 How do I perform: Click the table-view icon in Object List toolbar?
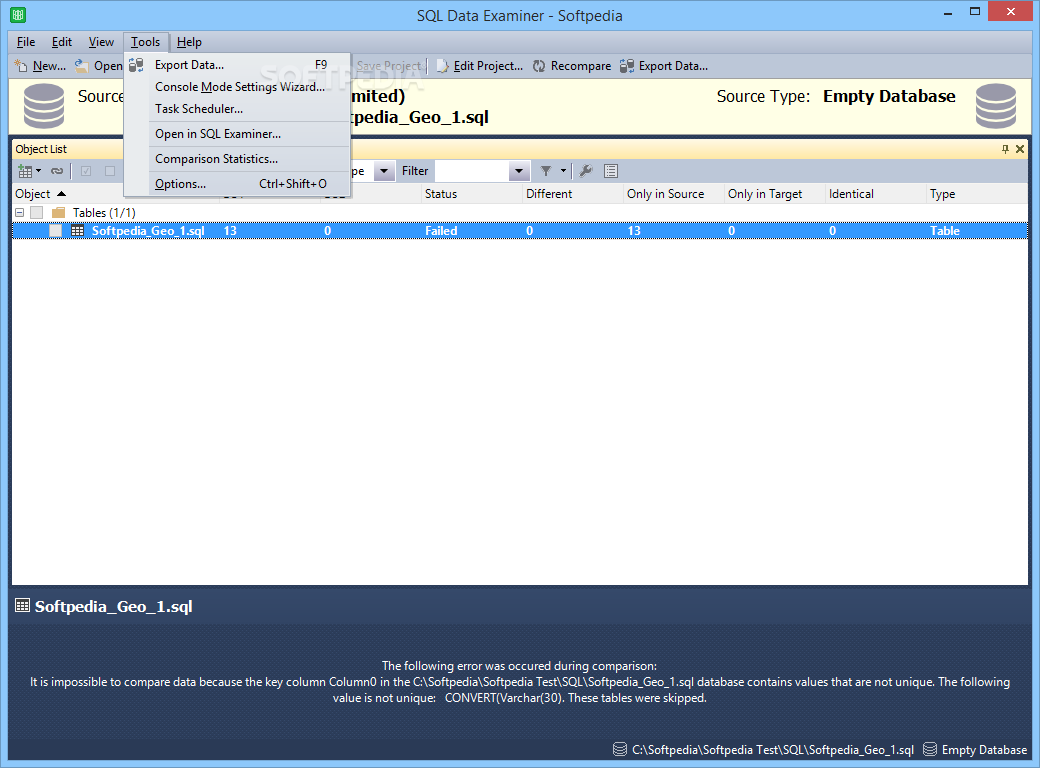pyautogui.click(x=25, y=171)
